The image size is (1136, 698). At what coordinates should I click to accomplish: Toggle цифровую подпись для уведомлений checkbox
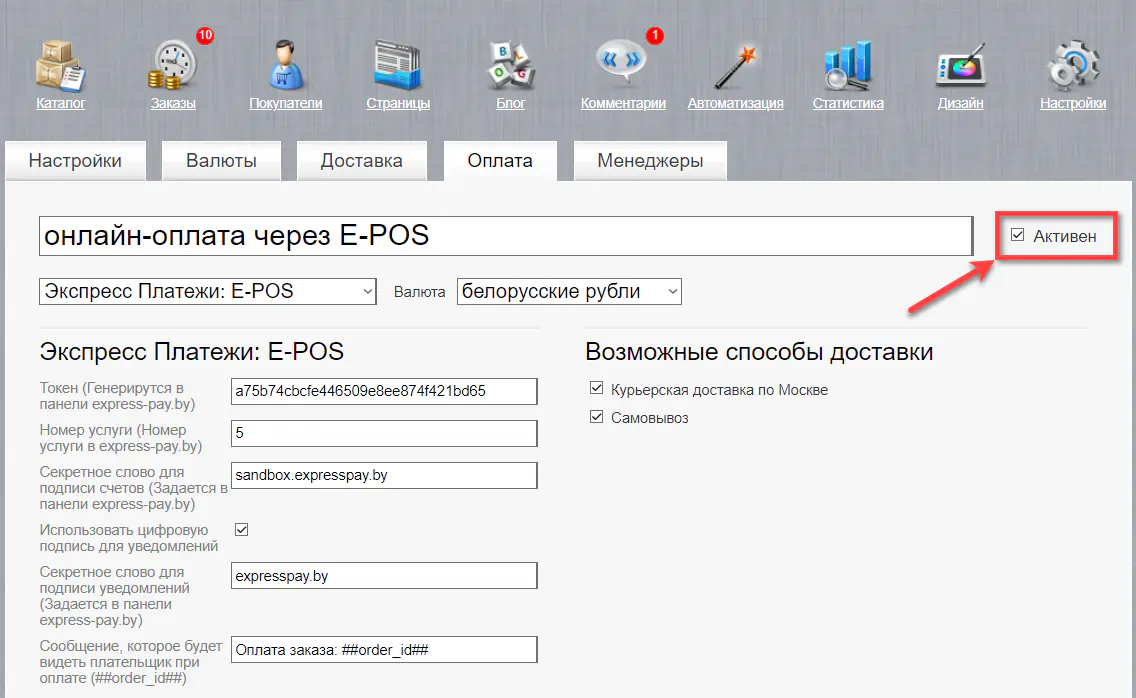241,531
